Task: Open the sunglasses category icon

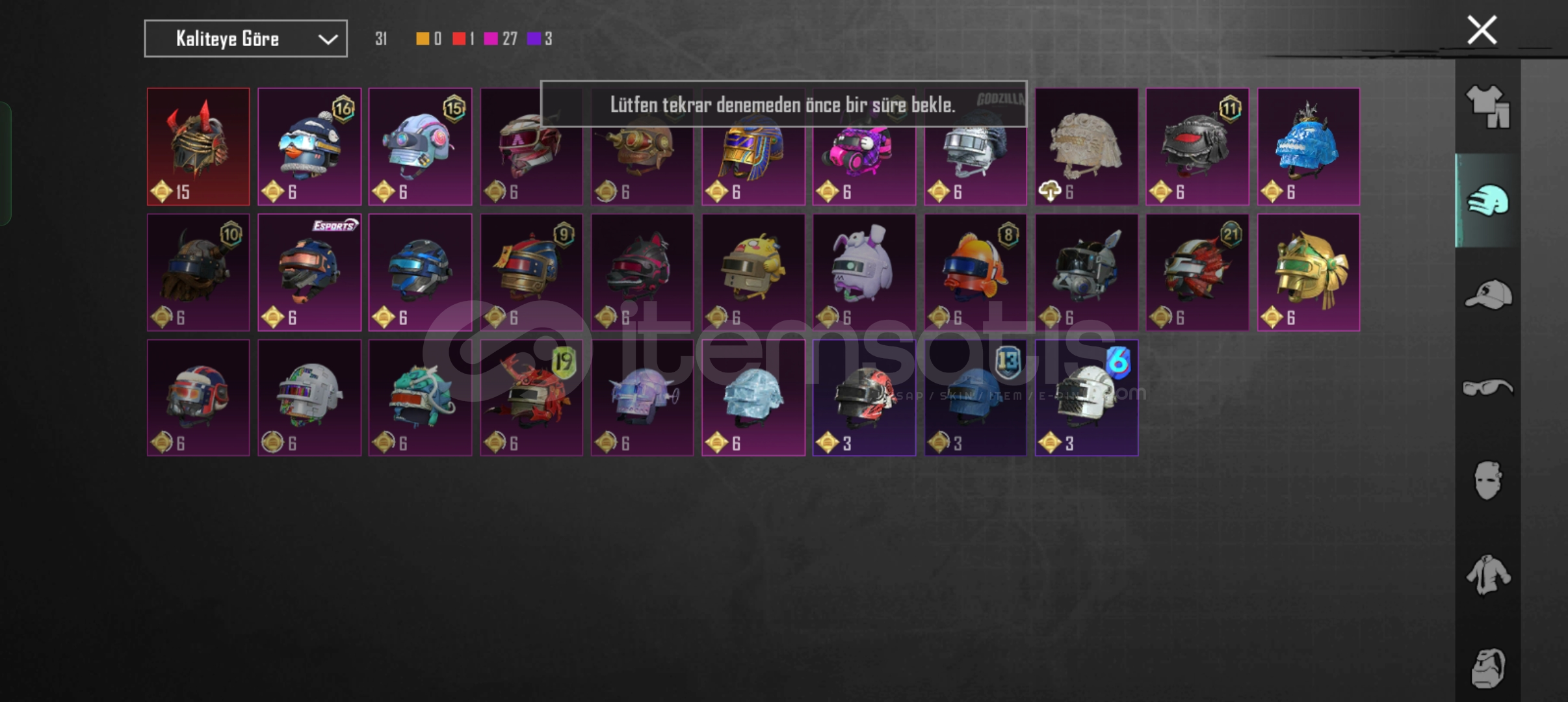Action: [1487, 388]
